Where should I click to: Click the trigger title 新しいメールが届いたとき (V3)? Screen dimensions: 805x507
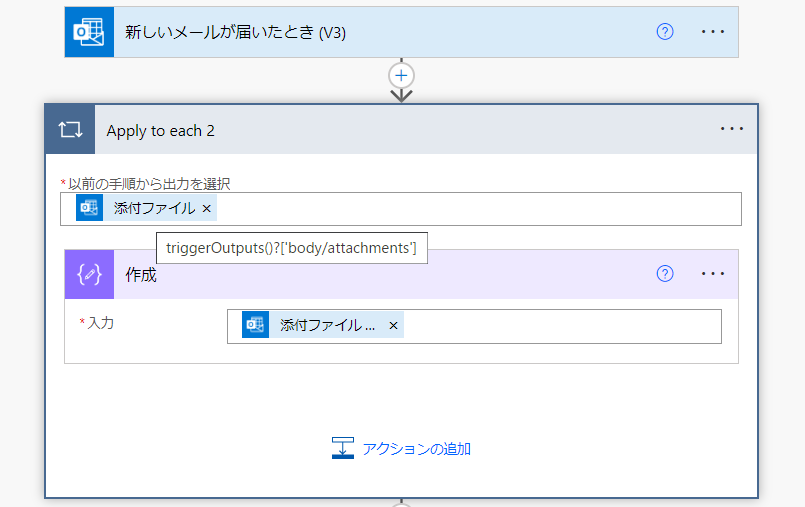[235, 32]
